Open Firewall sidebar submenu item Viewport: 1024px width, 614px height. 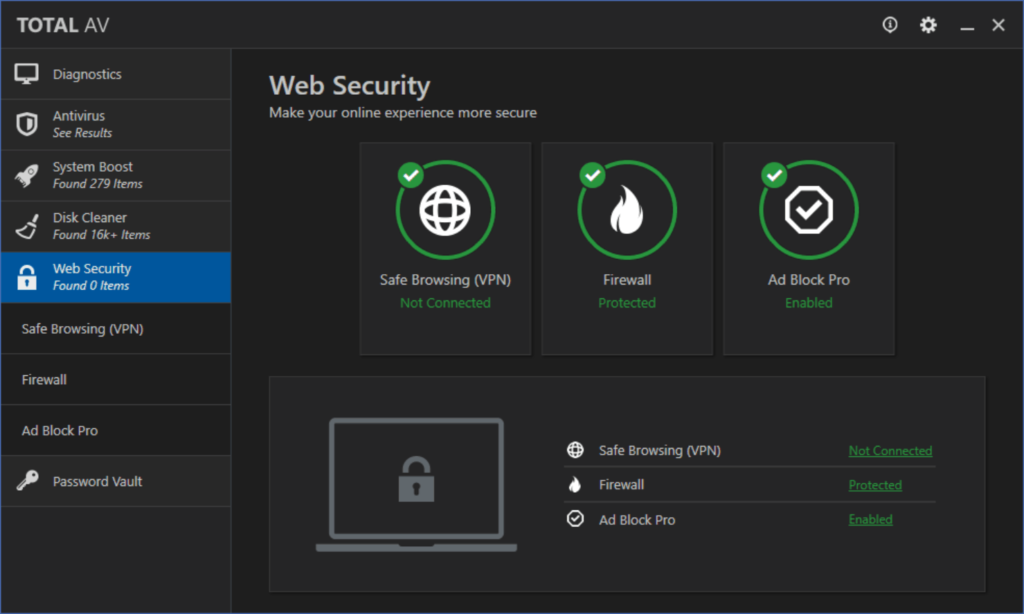click(x=116, y=380)
